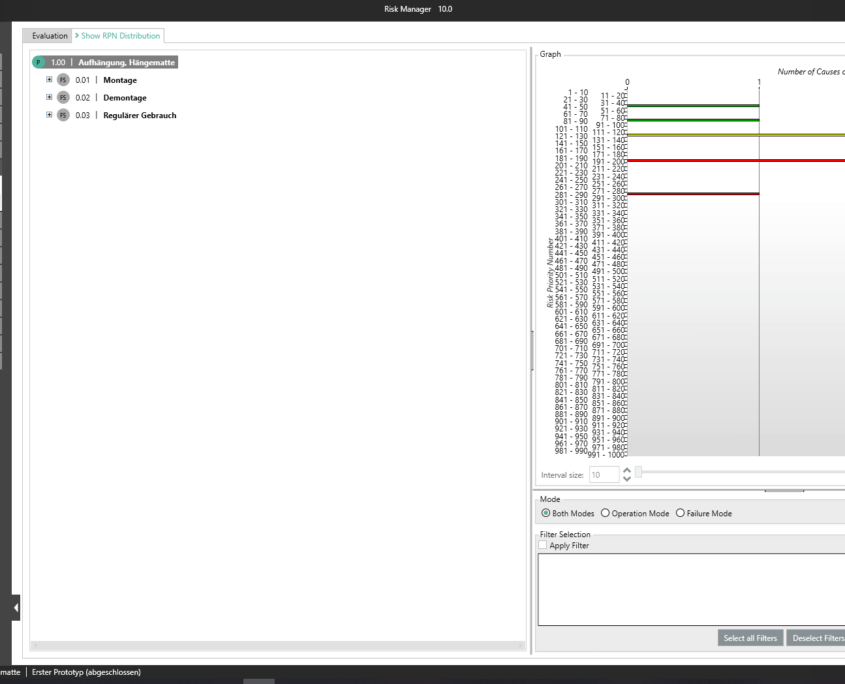Click the interval size slider handle
Screen dimensions: 845x684
coord(639,471)
